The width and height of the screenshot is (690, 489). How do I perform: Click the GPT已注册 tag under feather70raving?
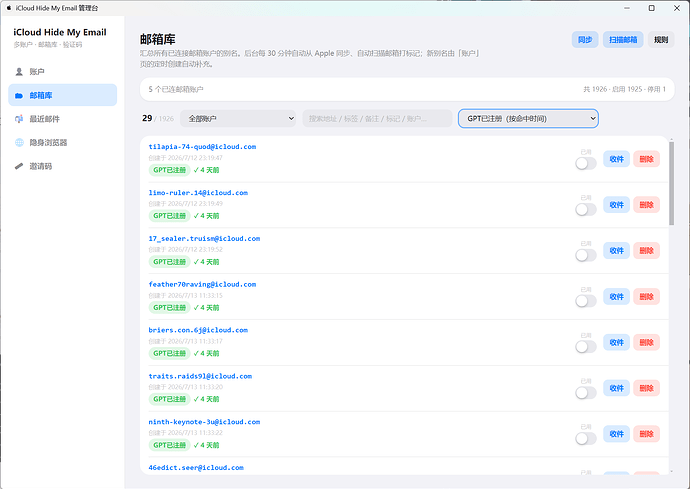(169, 308)
